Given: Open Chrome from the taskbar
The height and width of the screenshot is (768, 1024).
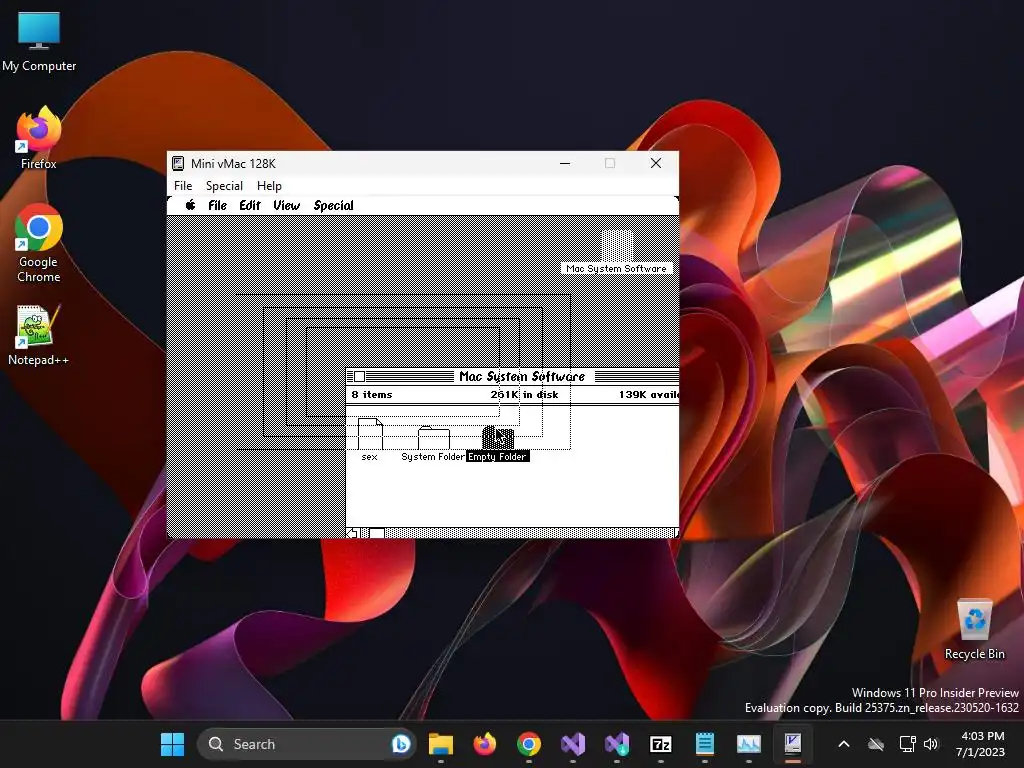Looking at the screenshot, I should pos(529,744).
